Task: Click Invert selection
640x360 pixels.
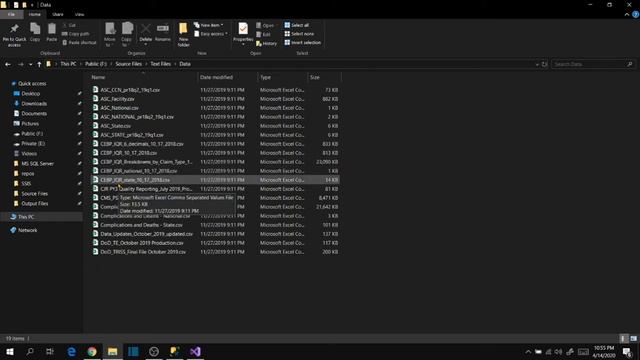Action: (x=302, y=42)
